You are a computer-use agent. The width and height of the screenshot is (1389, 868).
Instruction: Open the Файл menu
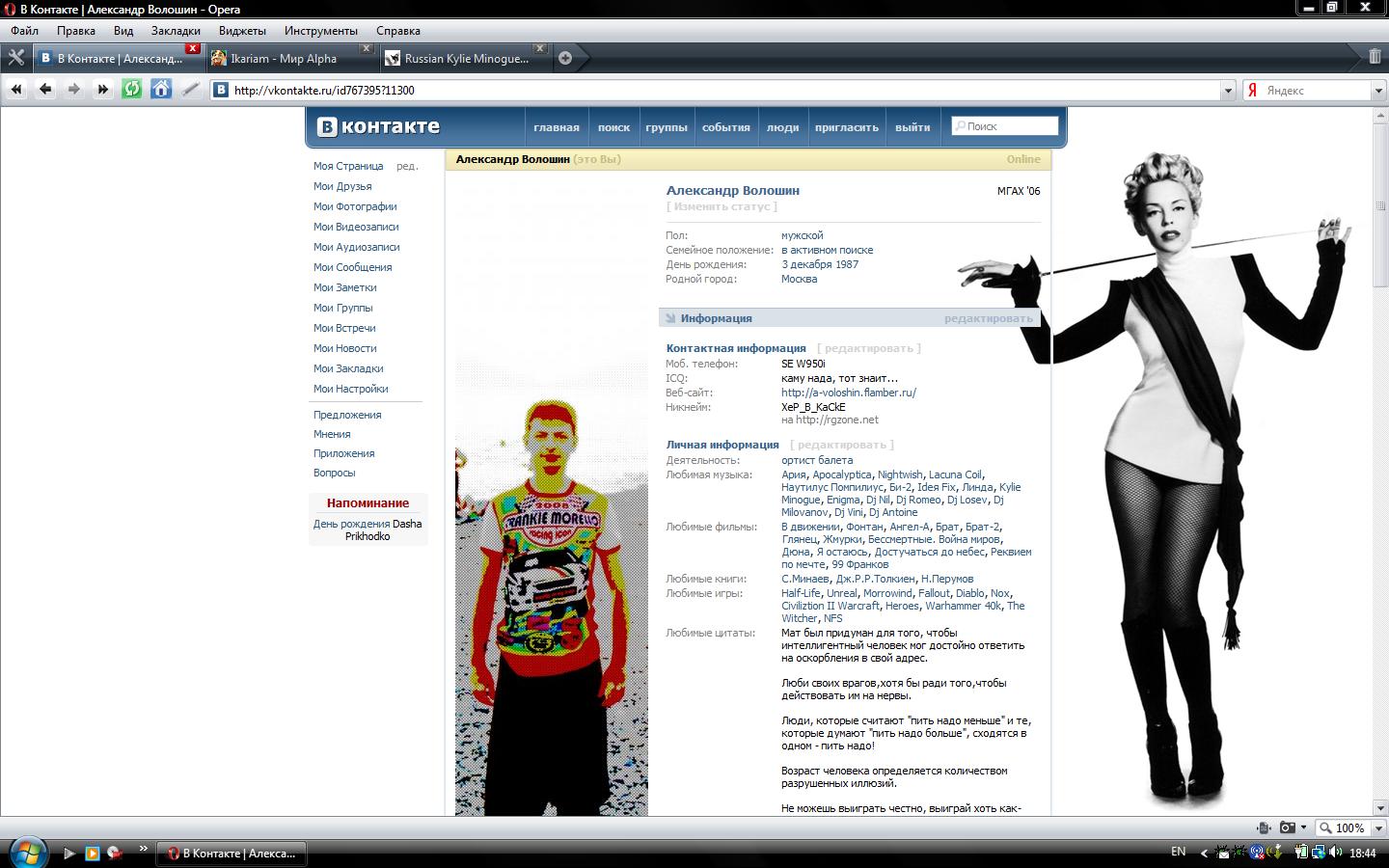click(x=25, y=31)
